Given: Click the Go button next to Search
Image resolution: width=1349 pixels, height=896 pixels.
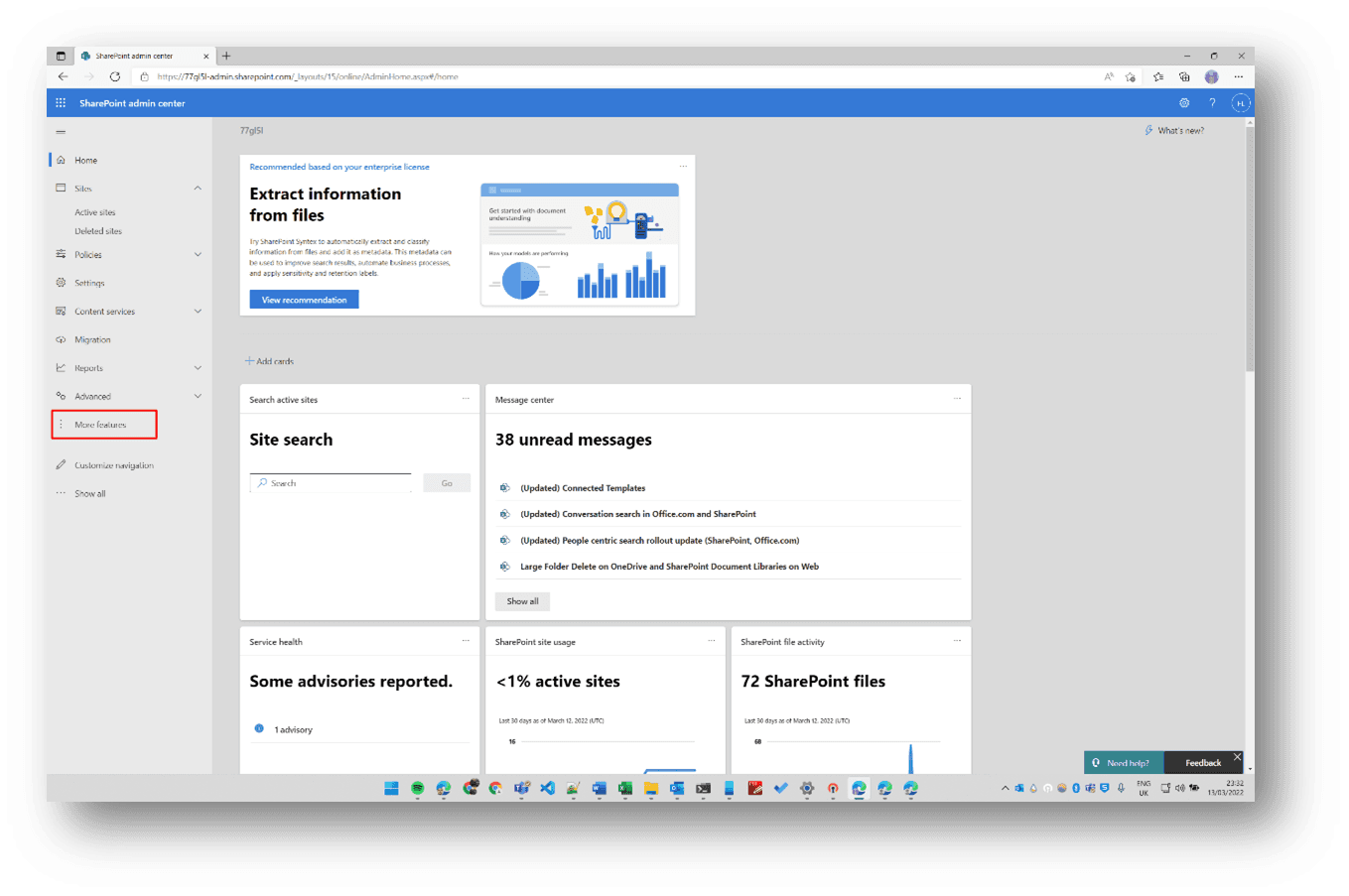Looking at the screenshot, I should tap(447, 483).
